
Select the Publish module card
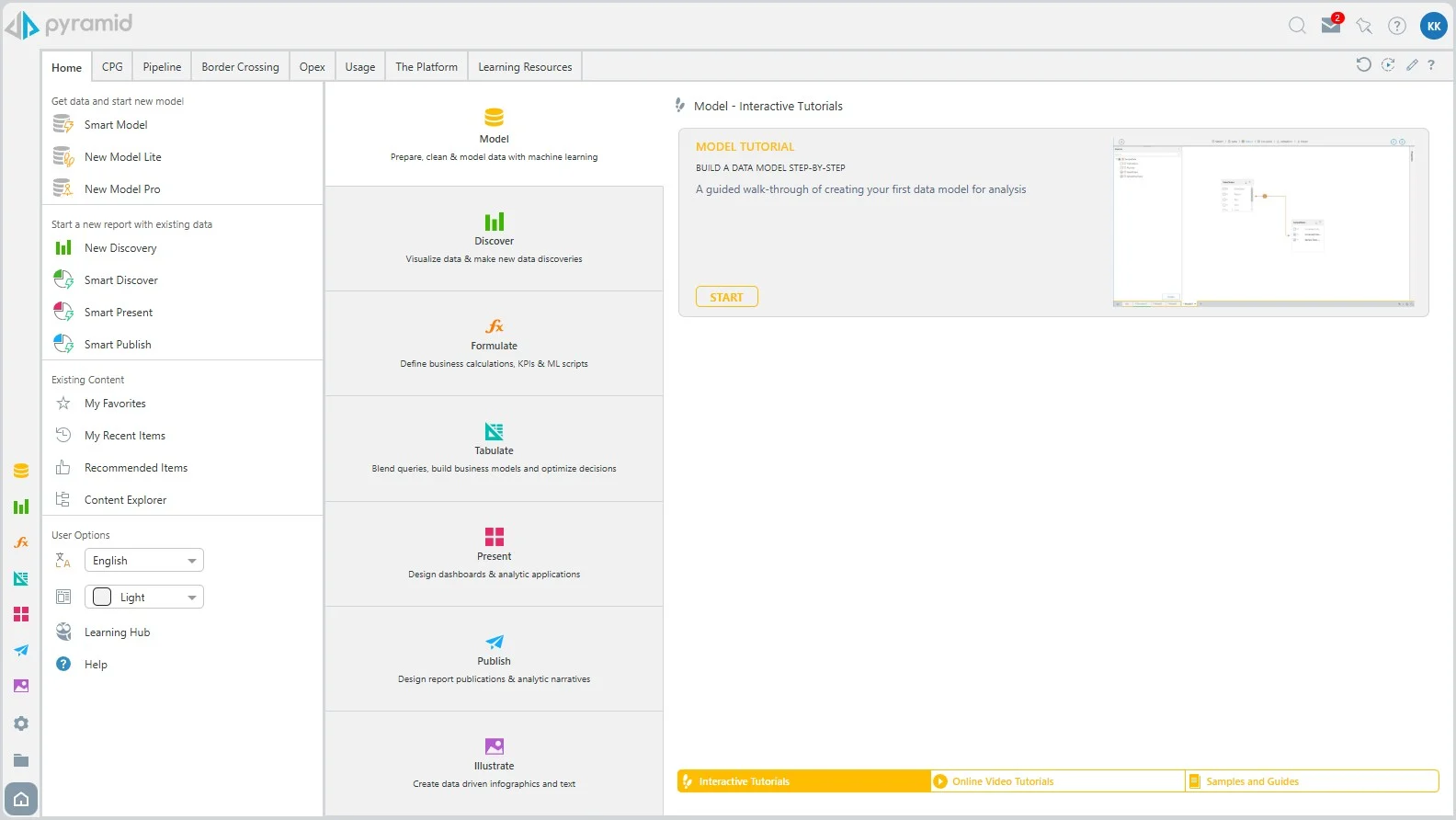click(494, 659)
